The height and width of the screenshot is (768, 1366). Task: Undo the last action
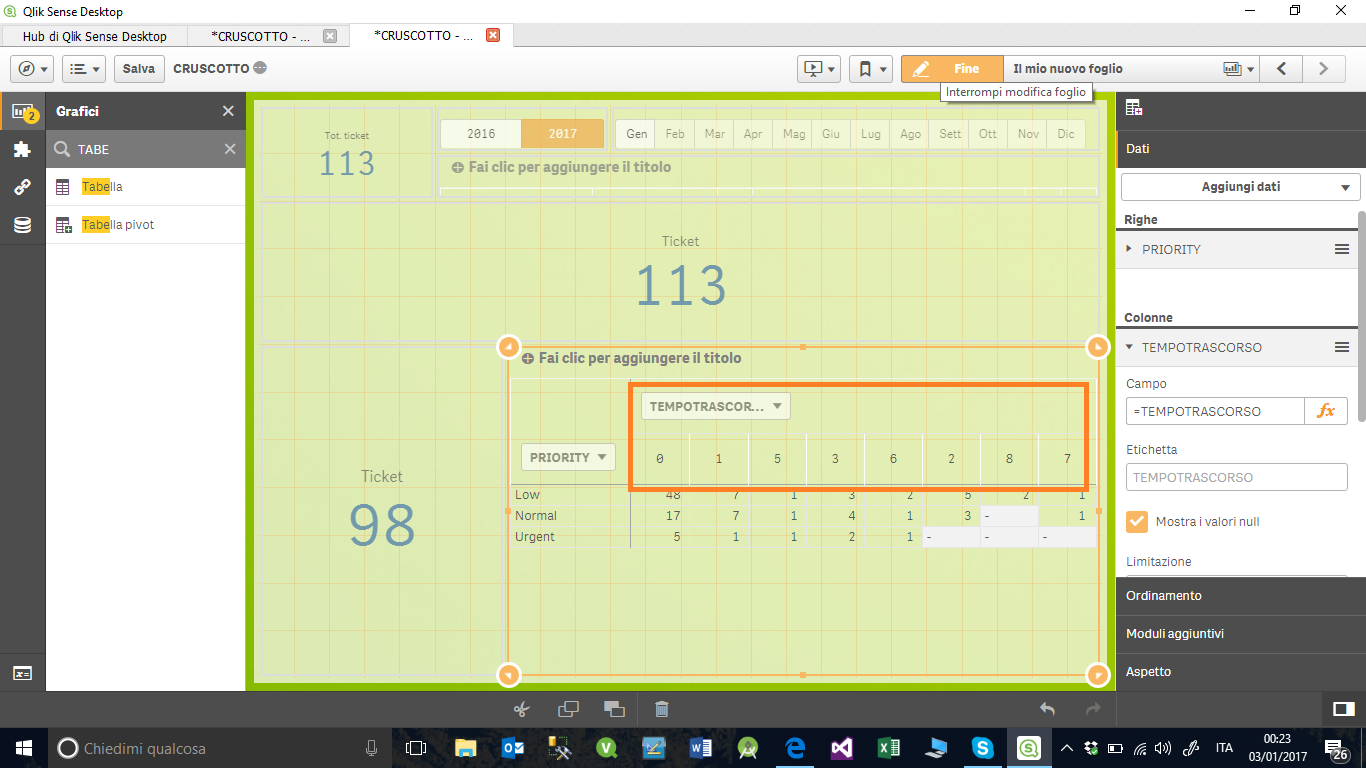click(1047, 709)
